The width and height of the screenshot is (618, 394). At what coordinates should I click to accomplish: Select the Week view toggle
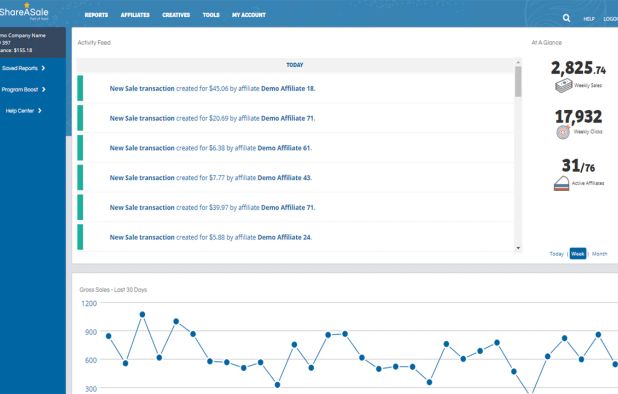tap(578, 254)
